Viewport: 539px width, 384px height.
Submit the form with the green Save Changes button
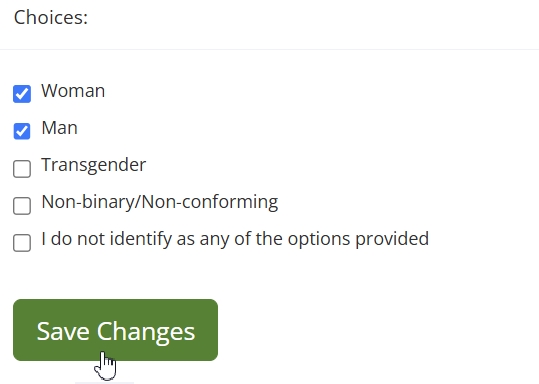(116, 330)
